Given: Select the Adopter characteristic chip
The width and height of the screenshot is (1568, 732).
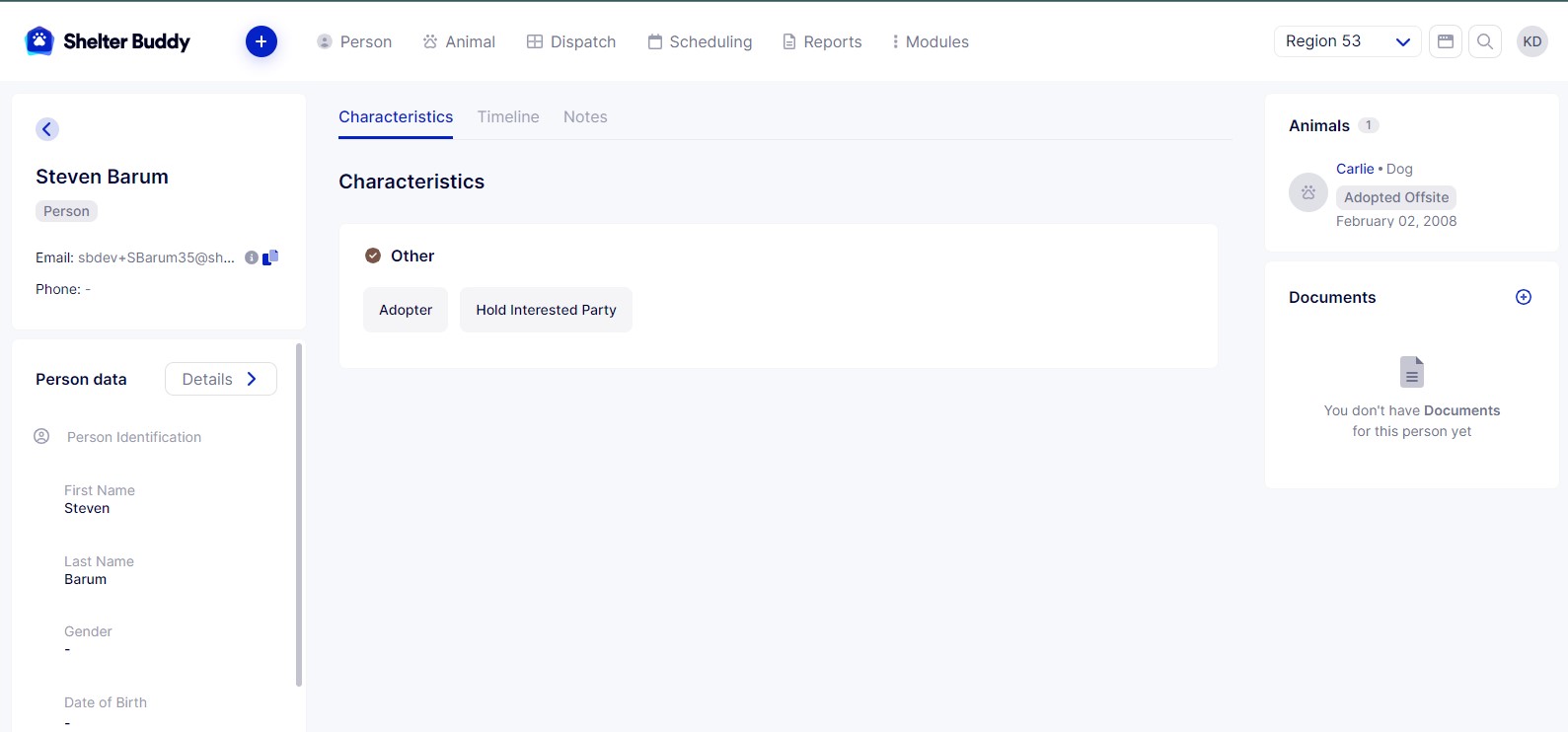Looking at the screenshot, I should [406, 310].
